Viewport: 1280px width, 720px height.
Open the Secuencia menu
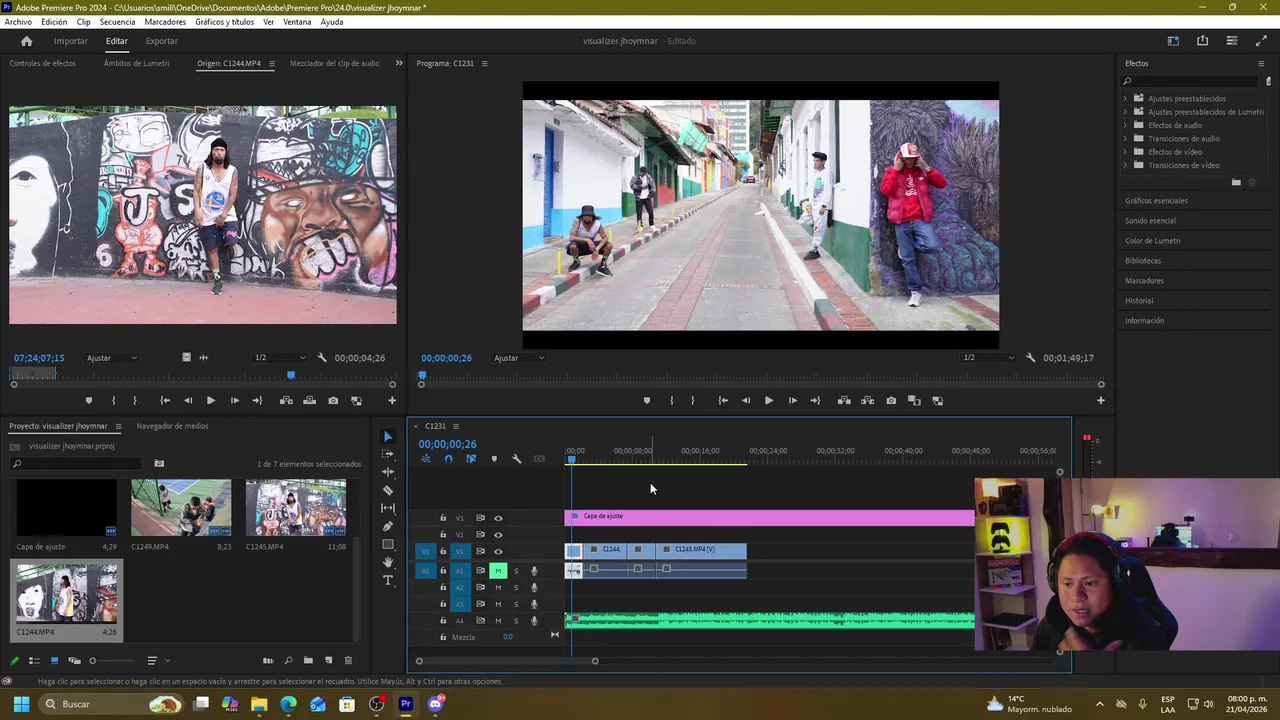117,22
